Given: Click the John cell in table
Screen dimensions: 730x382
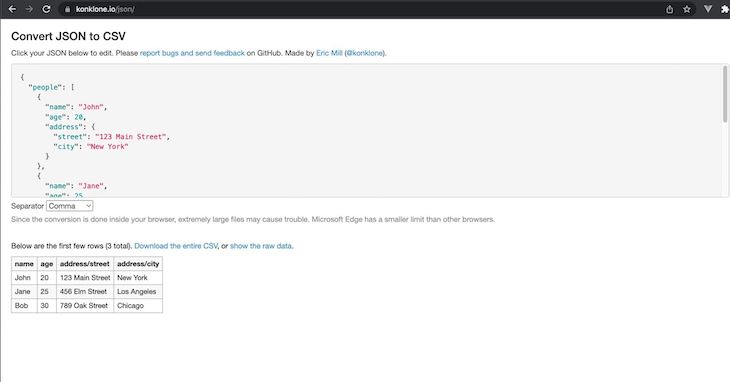Looking at the screenshot, I should click(x=24, y=278).
